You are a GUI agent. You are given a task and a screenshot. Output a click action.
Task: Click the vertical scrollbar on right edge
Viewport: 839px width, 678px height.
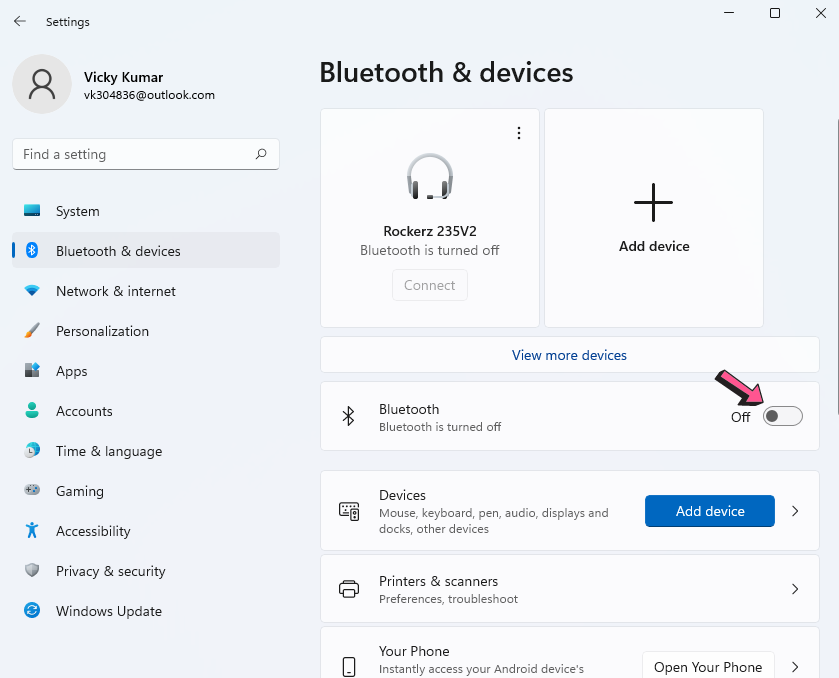[x=837, y=266]
